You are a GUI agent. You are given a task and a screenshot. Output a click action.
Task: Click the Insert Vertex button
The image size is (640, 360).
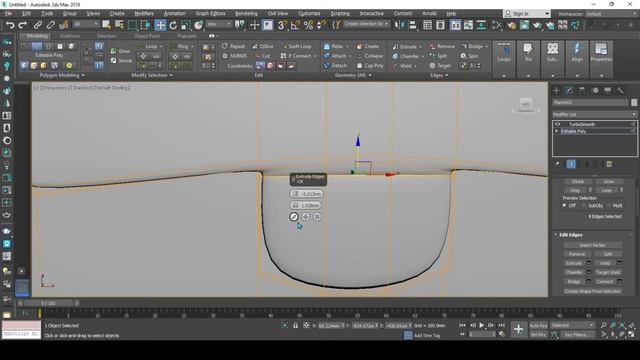pyautogui.click(x=593, y=245)
